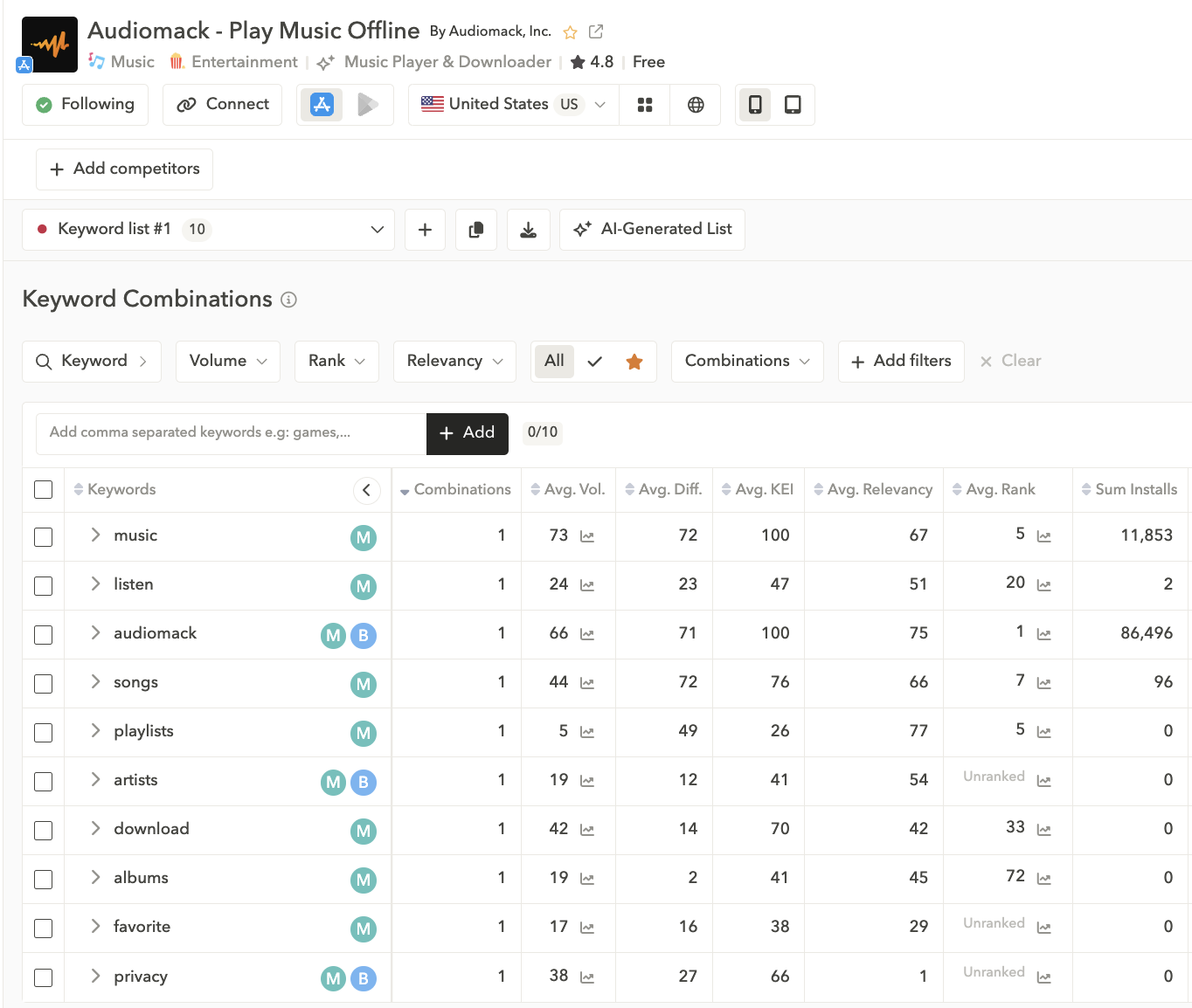
Task: Toggle the select-all keywords checkbox
Action: tap(44, 490)
